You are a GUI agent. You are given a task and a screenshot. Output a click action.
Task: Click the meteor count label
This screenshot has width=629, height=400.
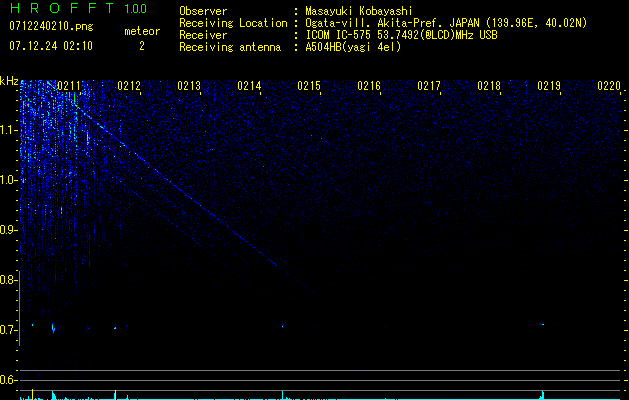point(142,31)
